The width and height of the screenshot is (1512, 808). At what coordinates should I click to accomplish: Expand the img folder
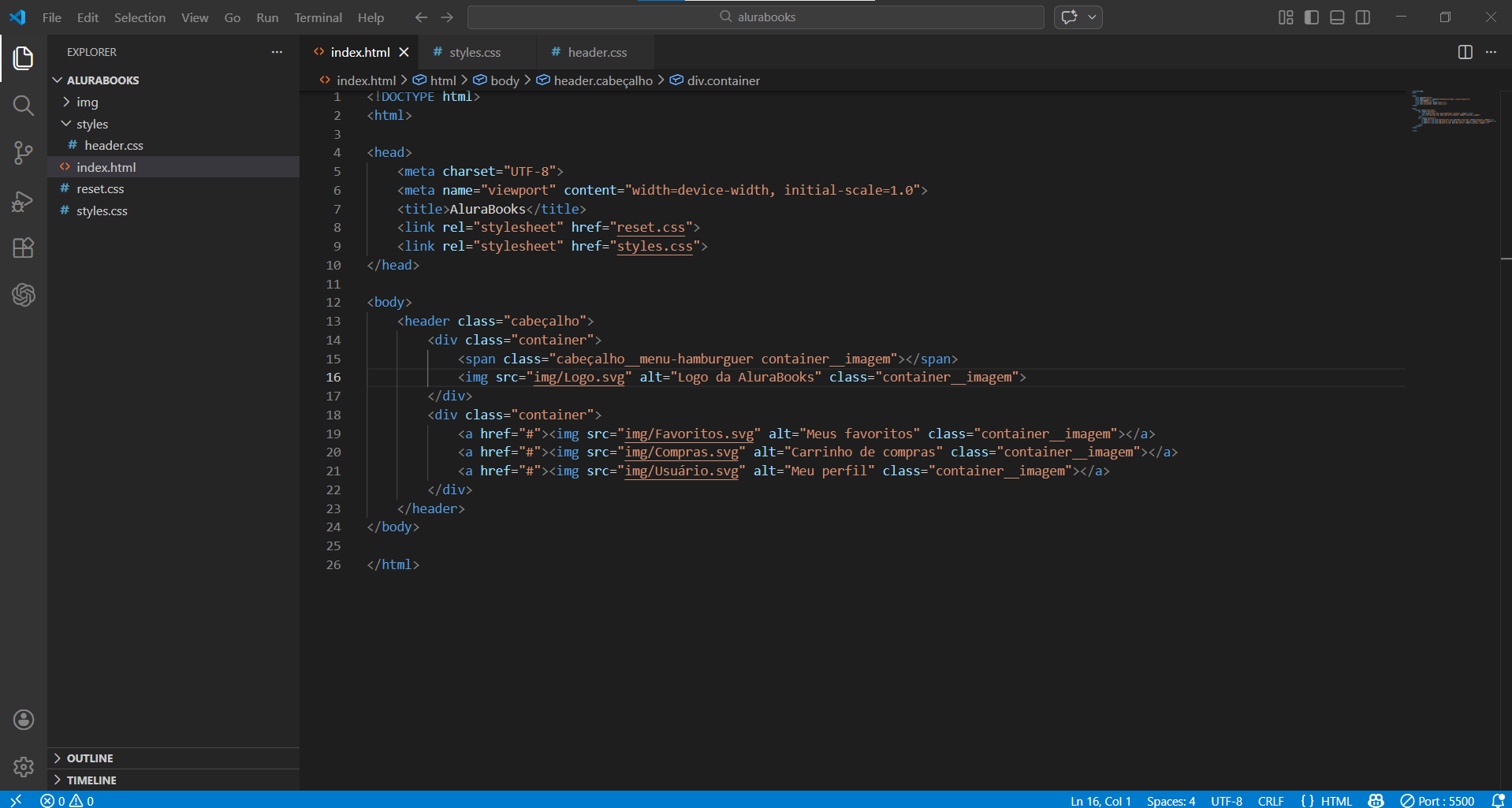pyautogui.click(x=87, y=102)
